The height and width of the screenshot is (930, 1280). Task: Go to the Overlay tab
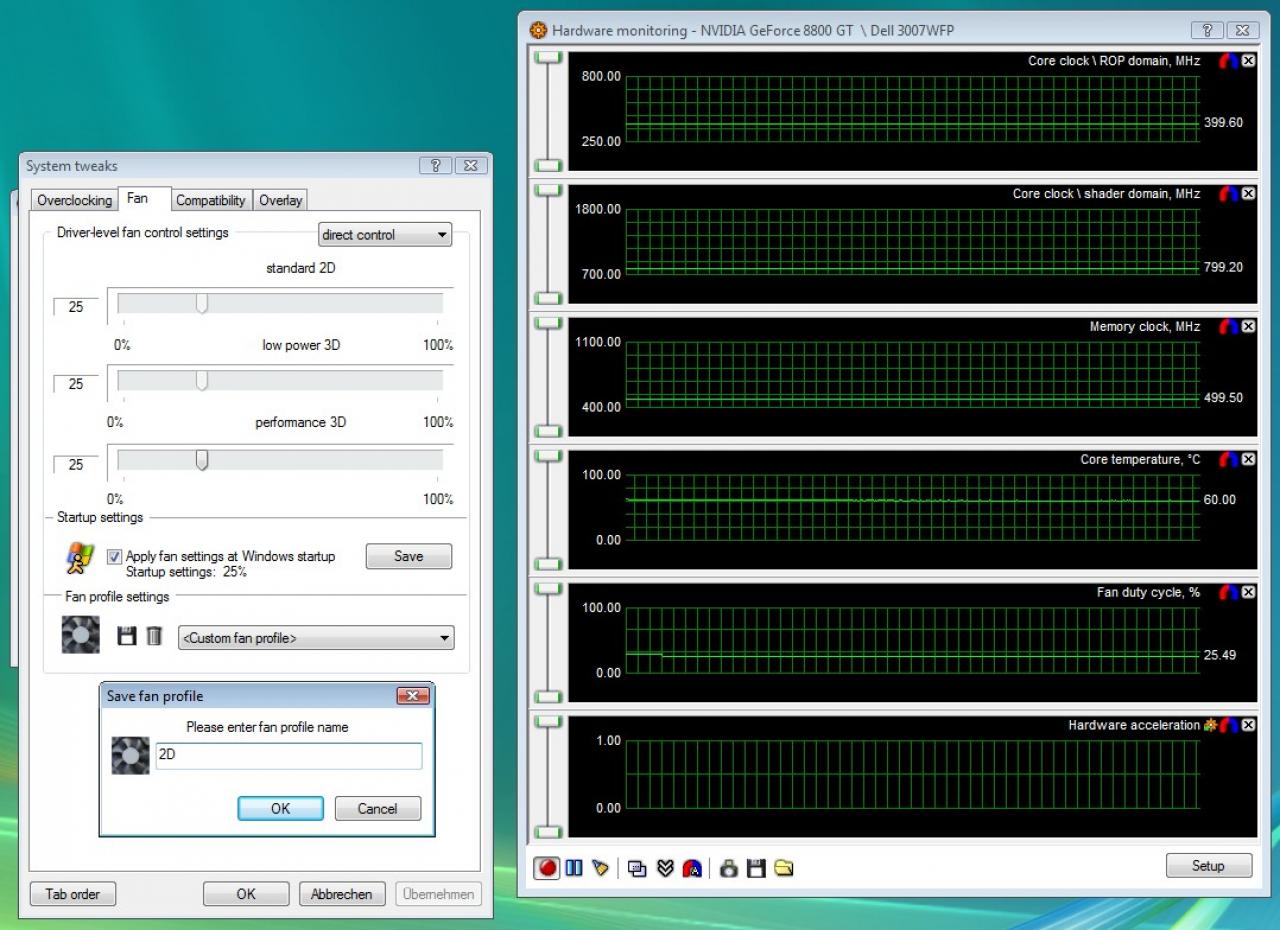(x=280, y=200)
